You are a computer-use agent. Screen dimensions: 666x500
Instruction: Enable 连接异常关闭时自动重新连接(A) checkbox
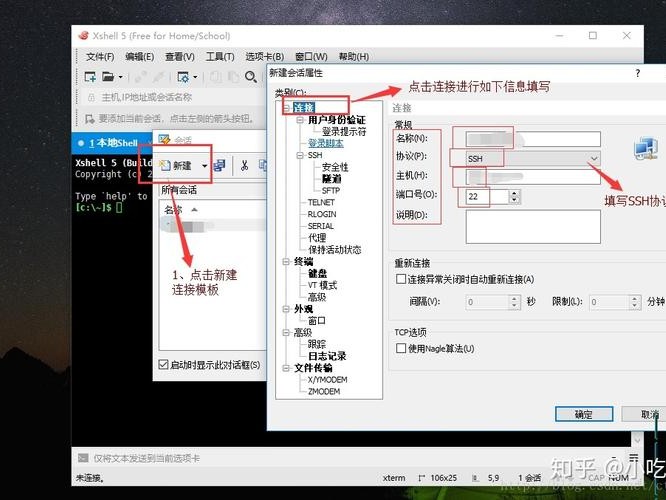coord(401,279)
